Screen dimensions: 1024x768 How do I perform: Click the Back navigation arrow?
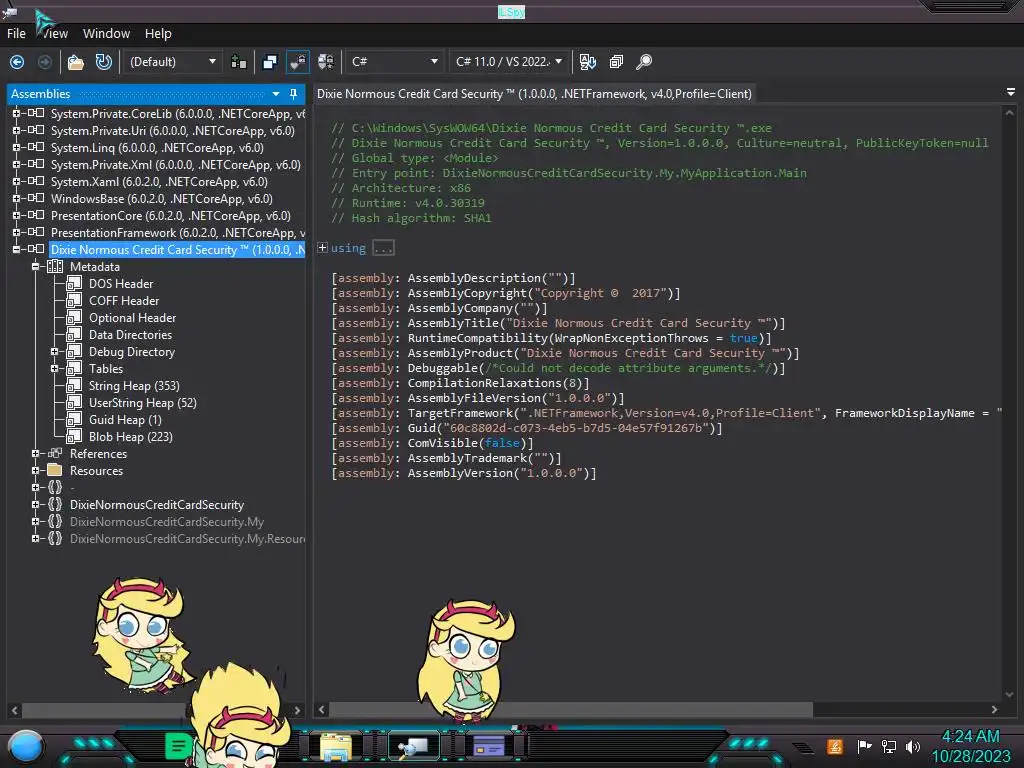click(x=17, y=62)
